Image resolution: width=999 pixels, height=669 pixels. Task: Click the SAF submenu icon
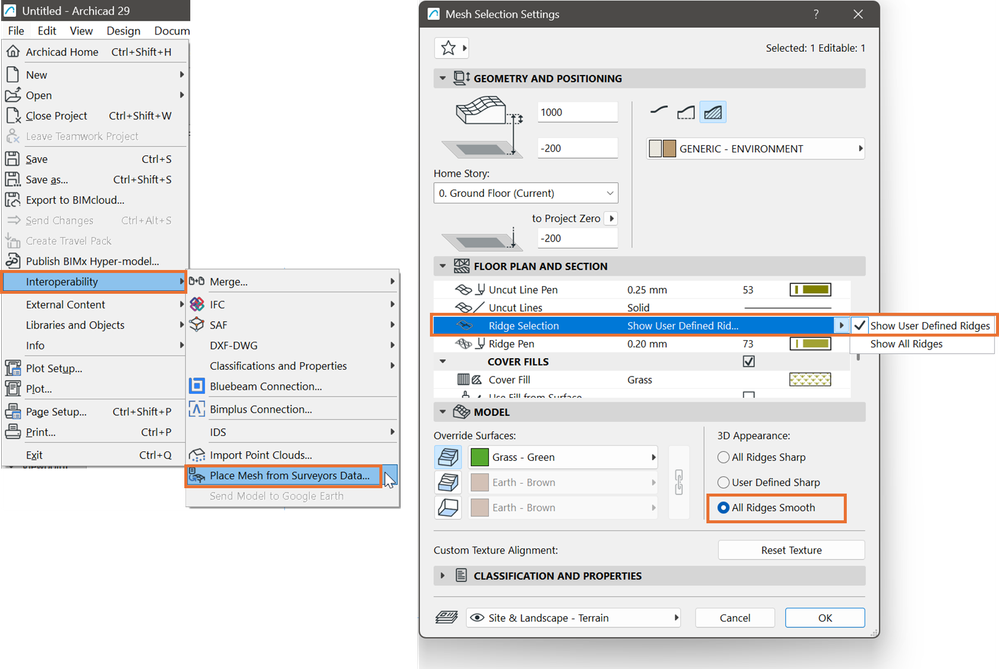click(198, 324)
